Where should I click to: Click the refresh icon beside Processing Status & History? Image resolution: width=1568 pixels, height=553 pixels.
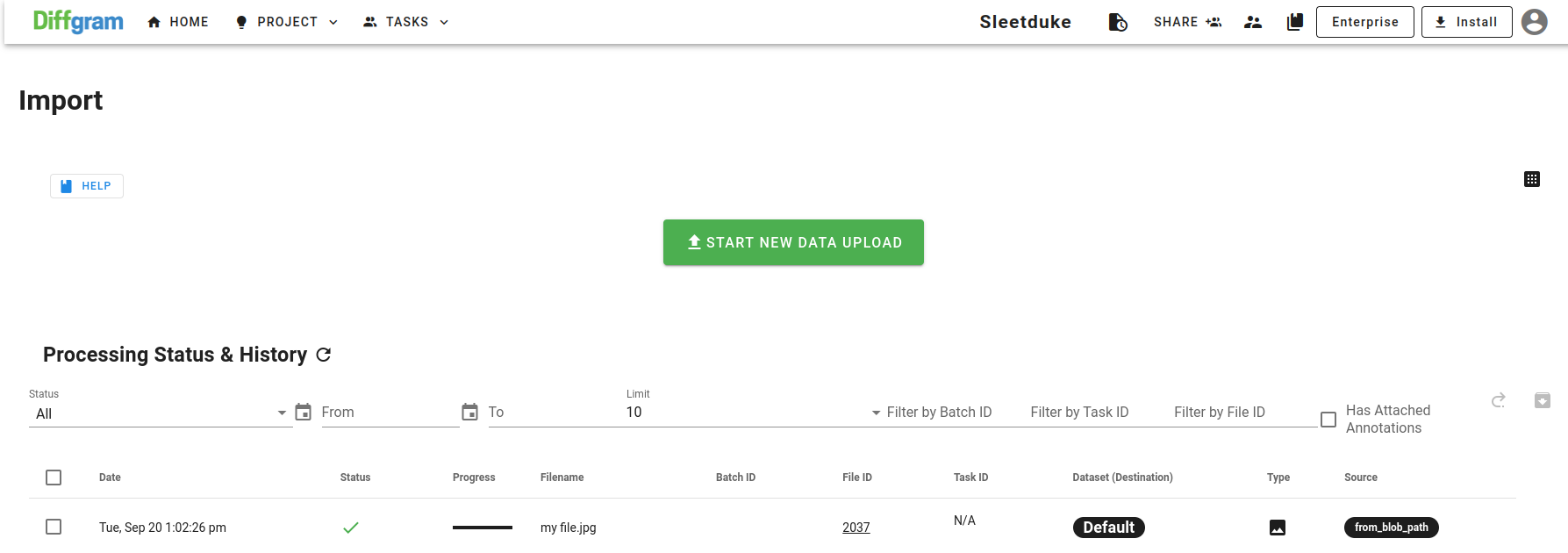[323, 355]
